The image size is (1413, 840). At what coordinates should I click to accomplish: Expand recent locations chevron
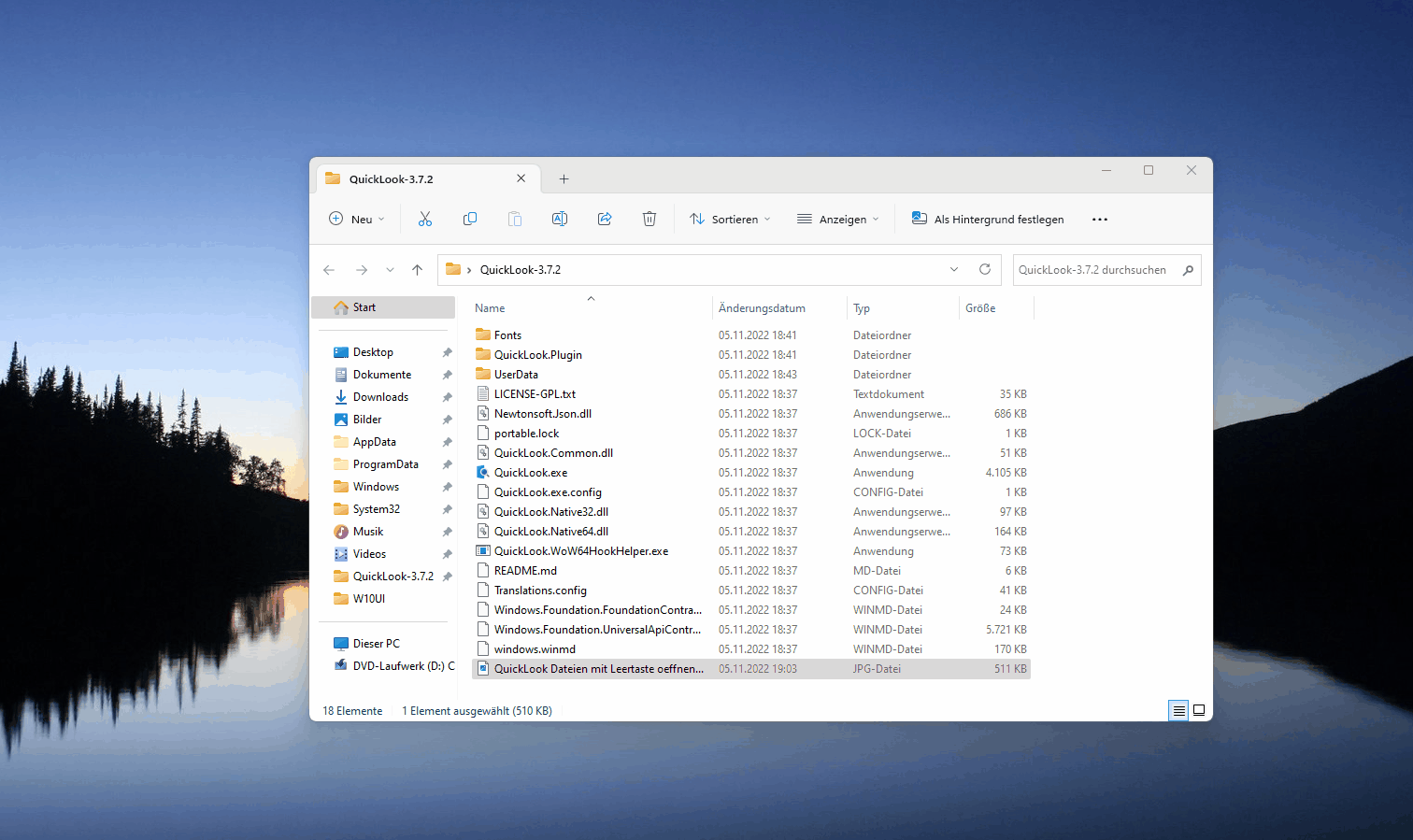390,270
